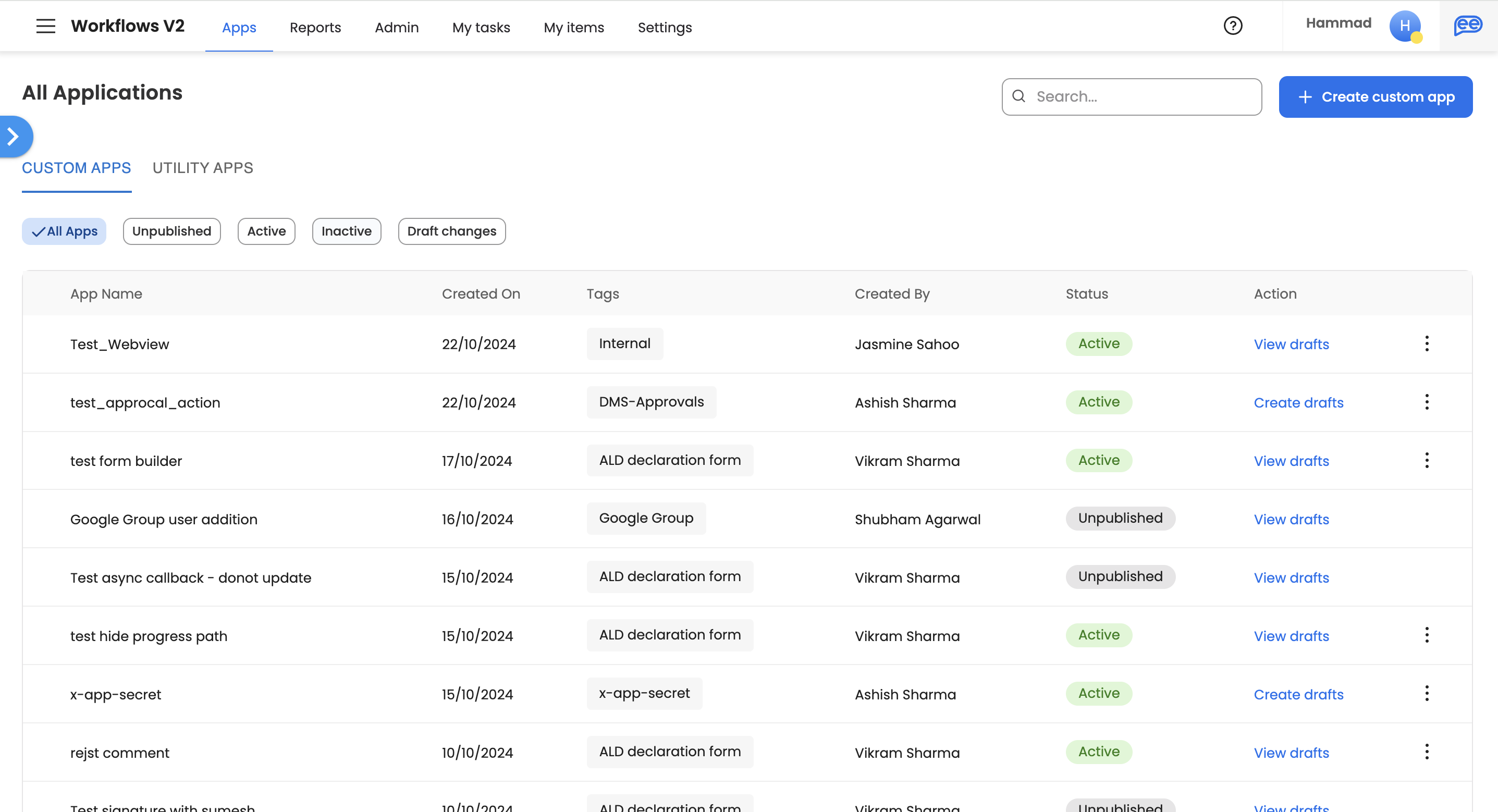Switch to the UTILITY APPS tab
Viewport: 1498px width, 812px height.
(202, 168)
